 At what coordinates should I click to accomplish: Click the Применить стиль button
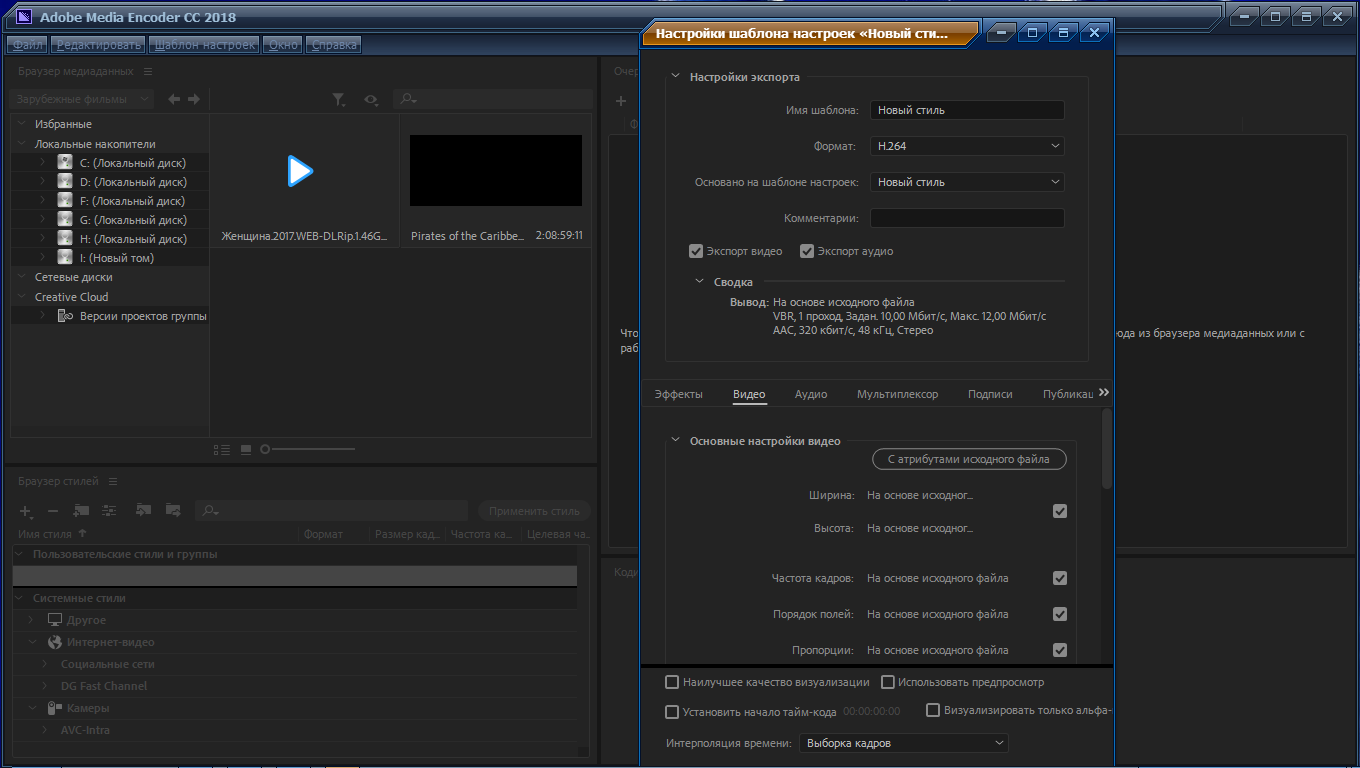(x=535, y=511)
